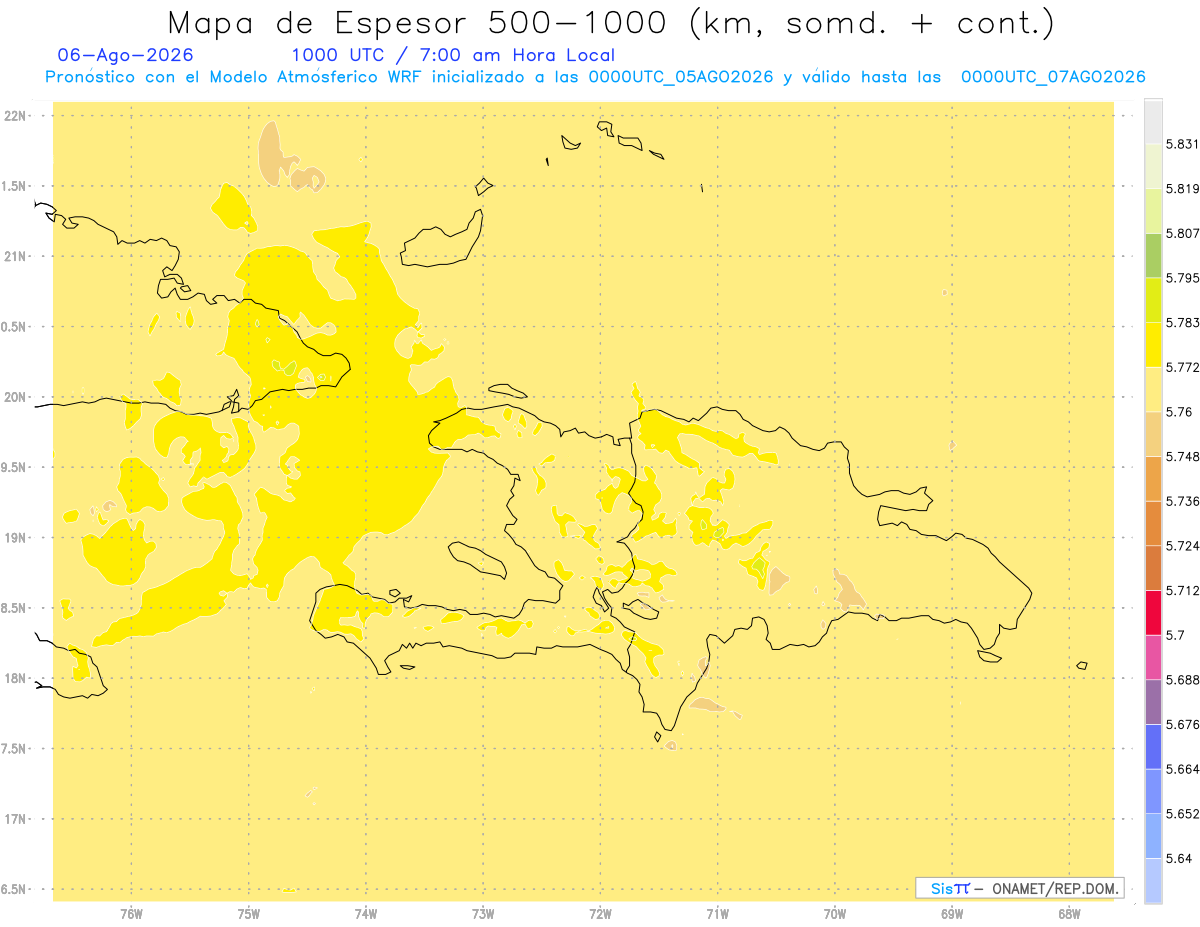Click the legend value 5.748
This screenshot has height=927, width=1200.
(x=1183, y=457)
